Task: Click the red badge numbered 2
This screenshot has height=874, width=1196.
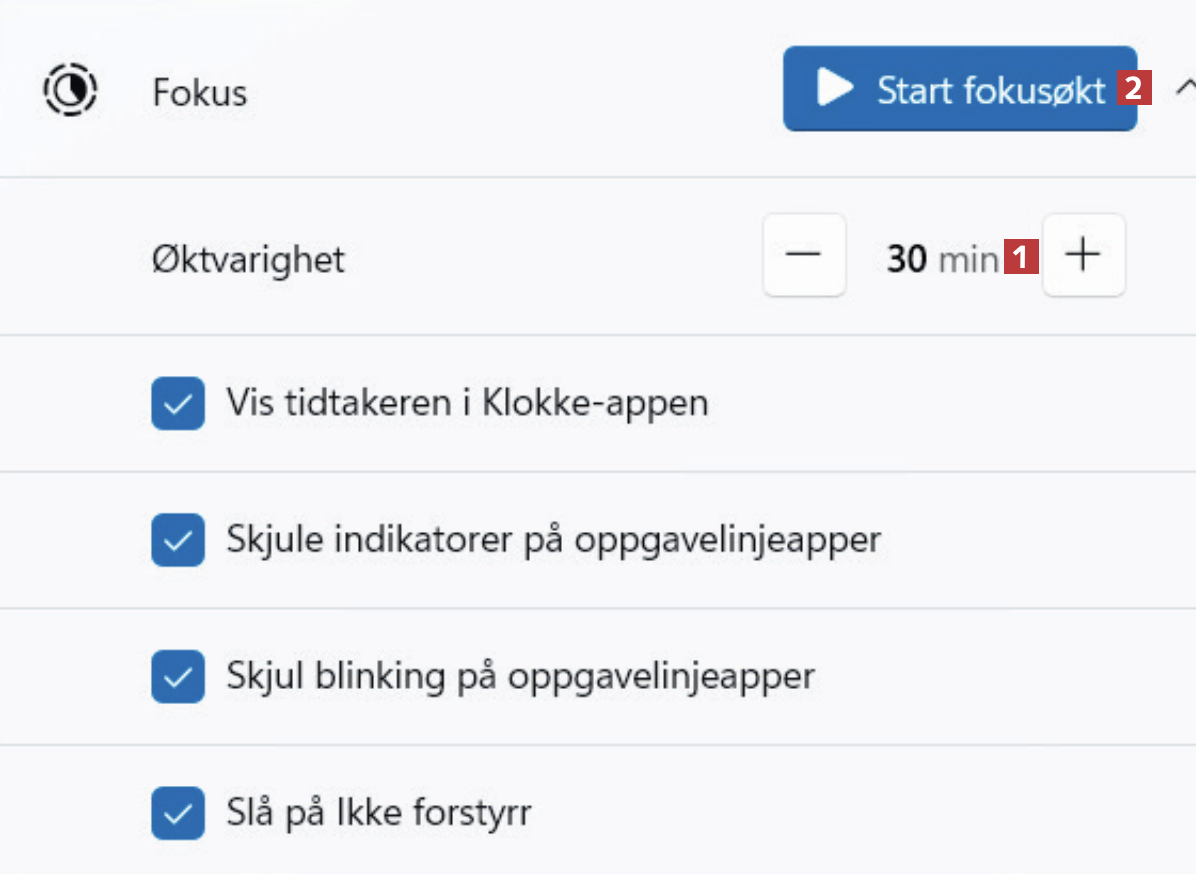Action: [1133, 89]
